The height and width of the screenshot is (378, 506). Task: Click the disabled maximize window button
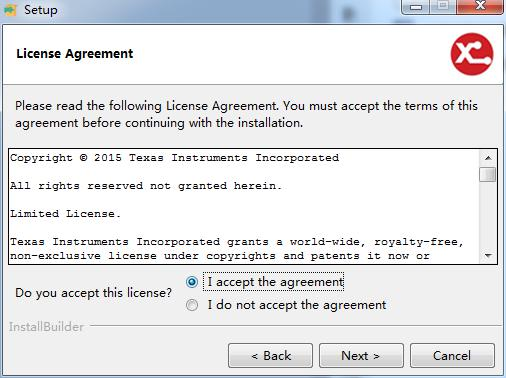point(443,6)
